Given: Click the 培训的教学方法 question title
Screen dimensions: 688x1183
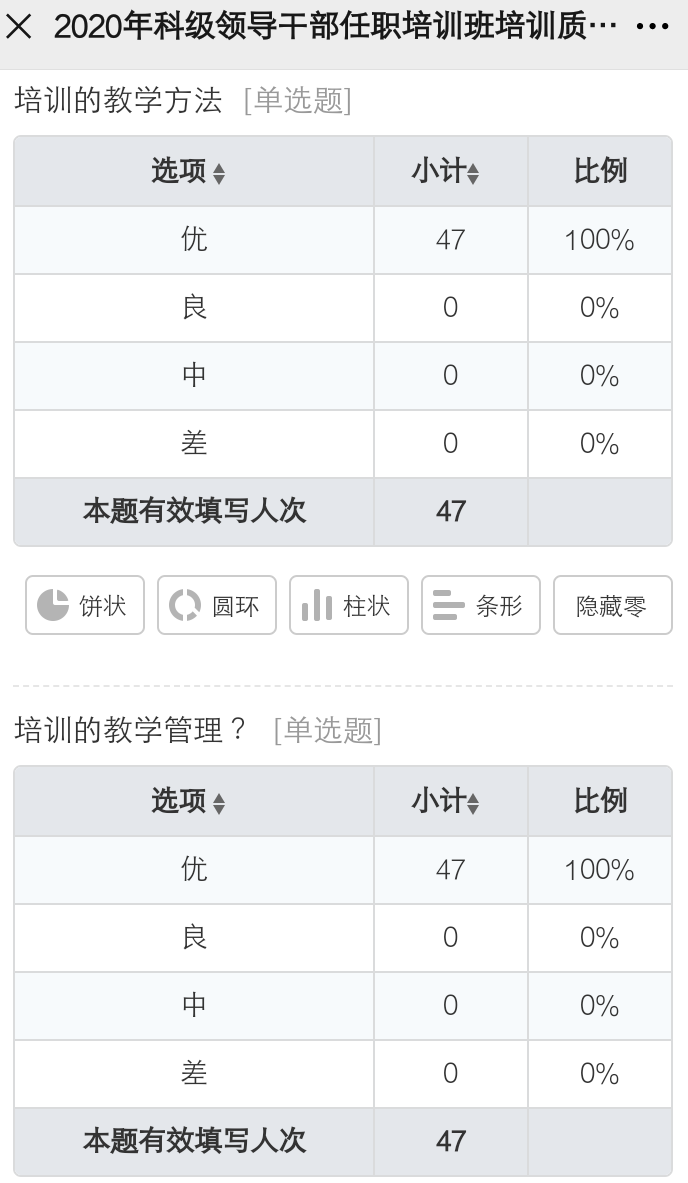Looking at the screenshot, I should click(118, 100).
